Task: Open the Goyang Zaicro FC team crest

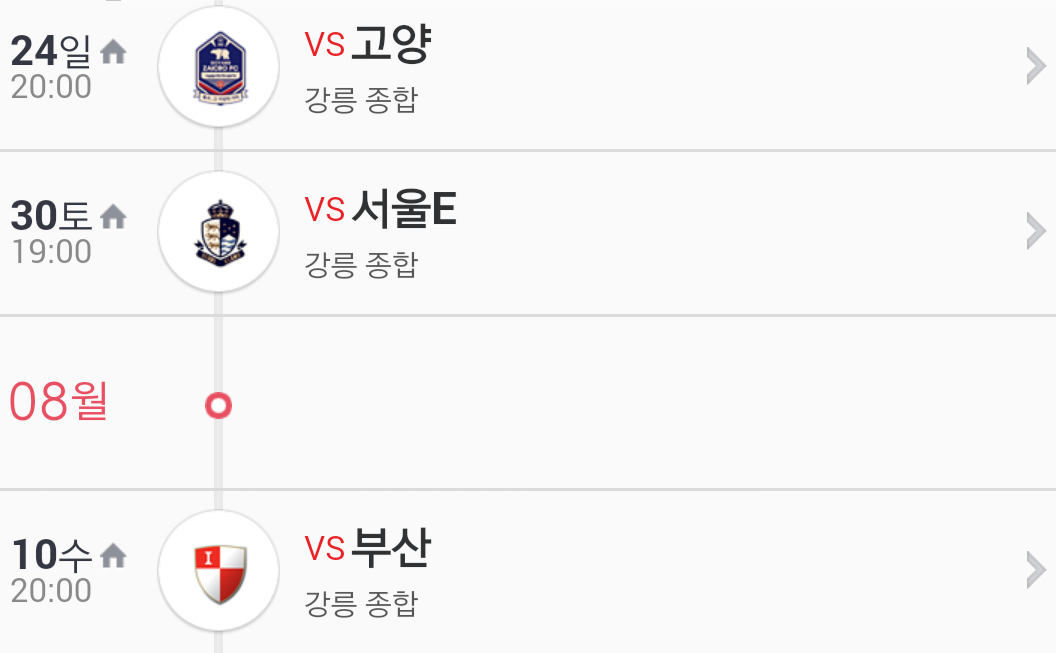Action: tap(219, 67)
